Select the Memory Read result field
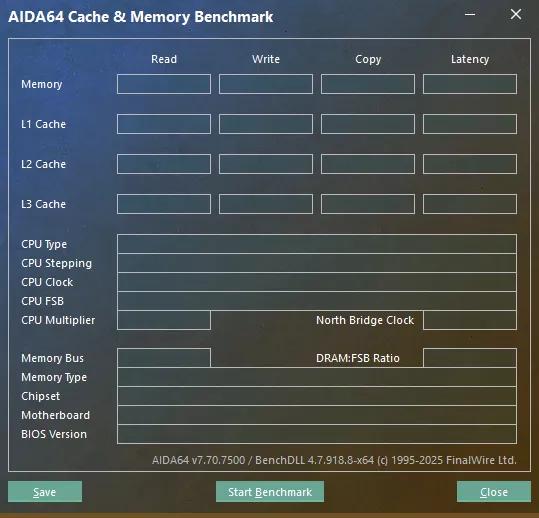This screenshot has height=518, width=539. (164, 84)
